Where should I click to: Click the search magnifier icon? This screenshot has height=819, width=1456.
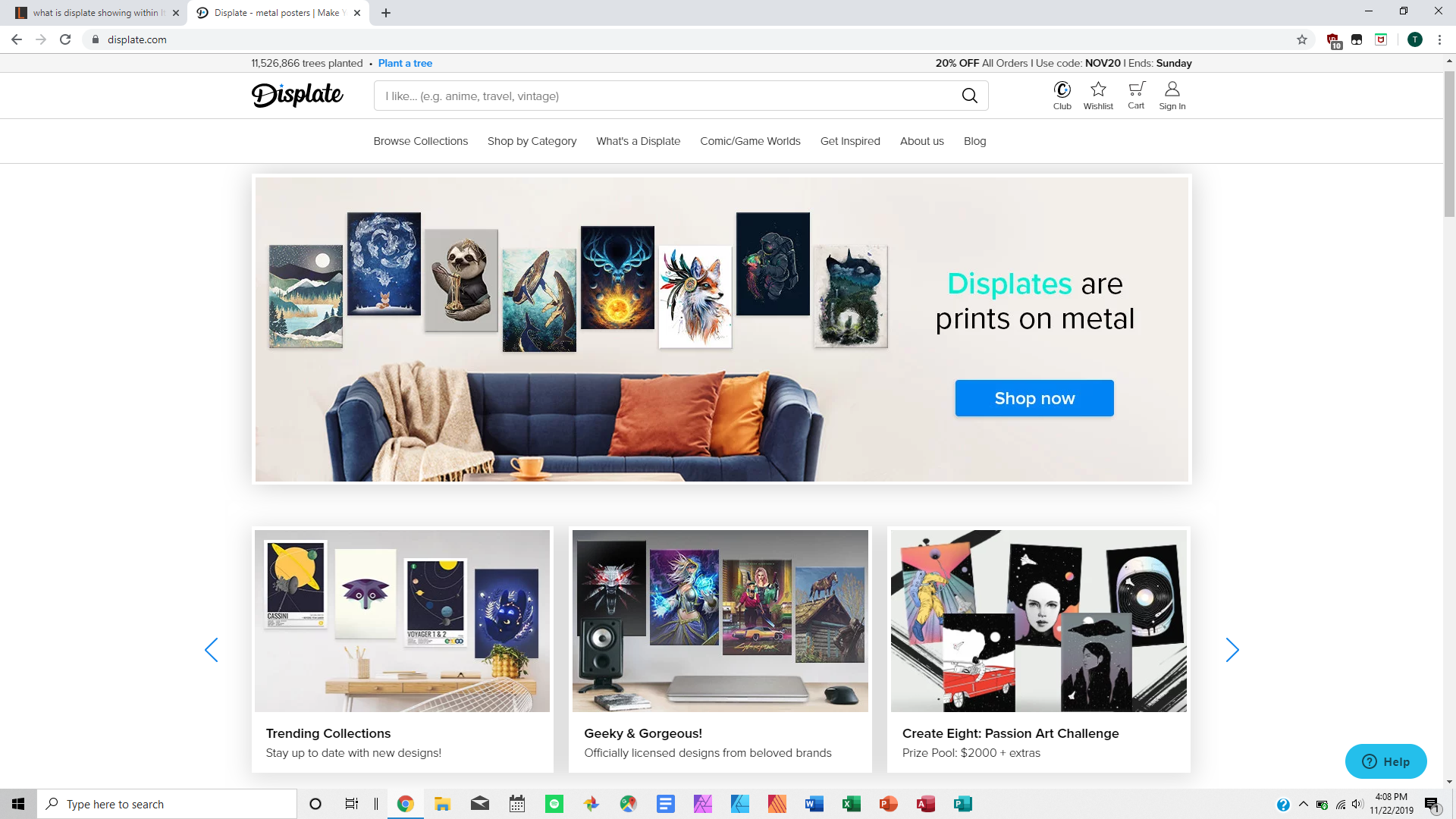[x=969, y=96]
